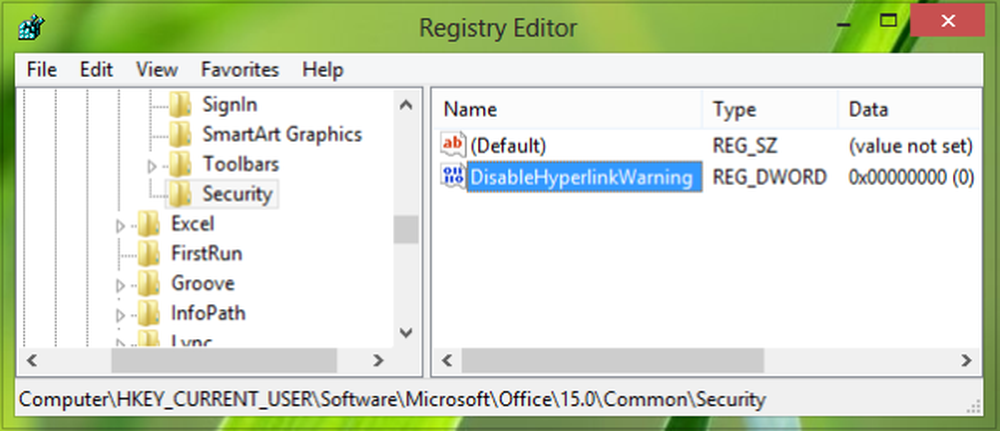Sort values by Name column header

(568, 110)
